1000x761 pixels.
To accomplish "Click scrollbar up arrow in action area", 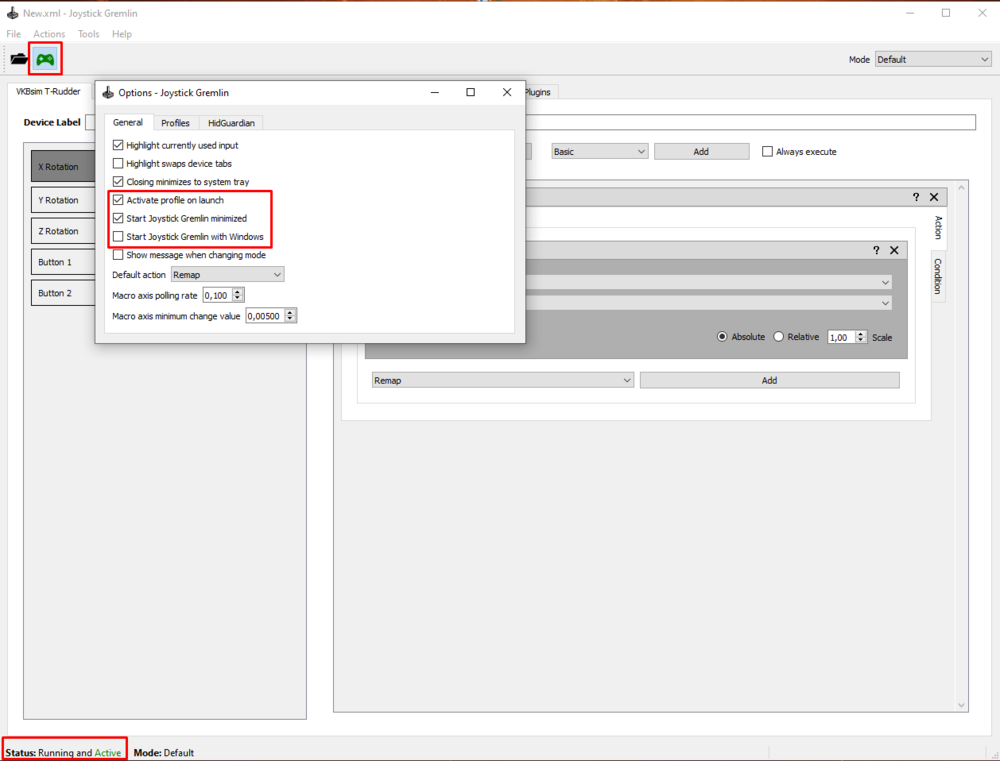I will click(962, 188).
